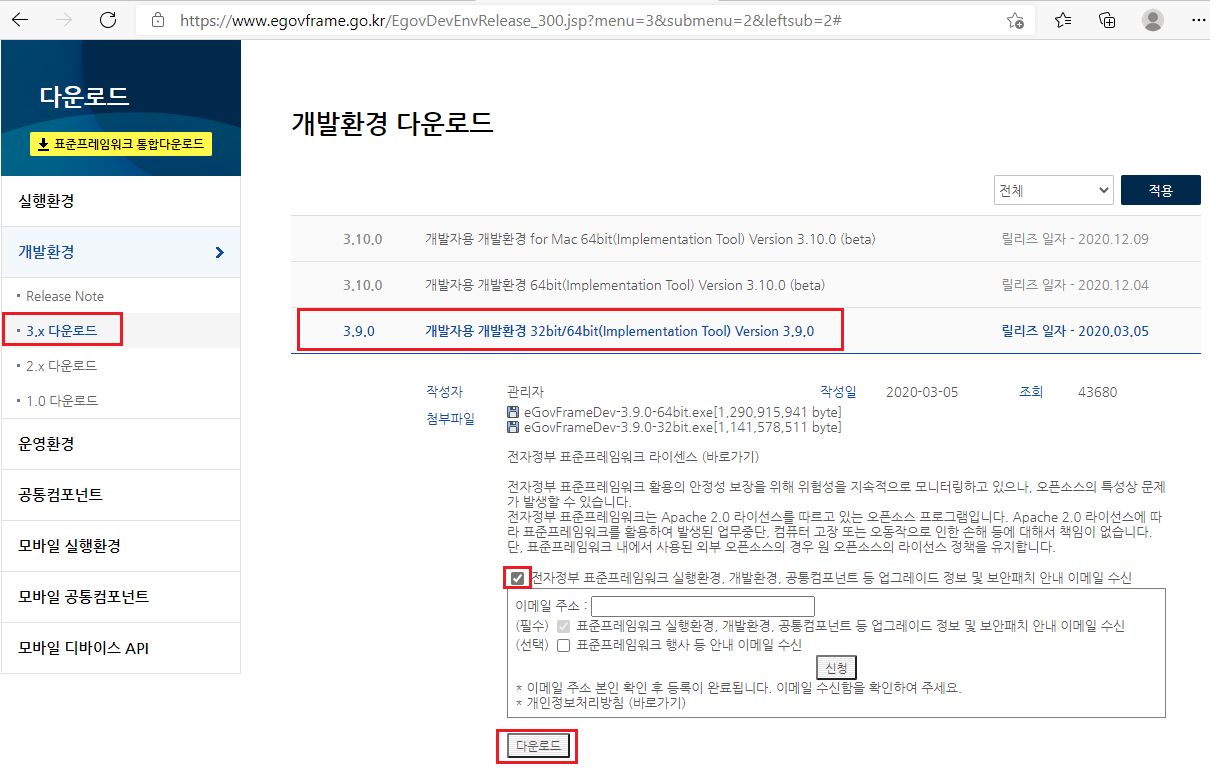This screenshot has height=770, width=1216.
Task: Open the 3.10.0 64bit (beta) release row
Action: (746, 285)
